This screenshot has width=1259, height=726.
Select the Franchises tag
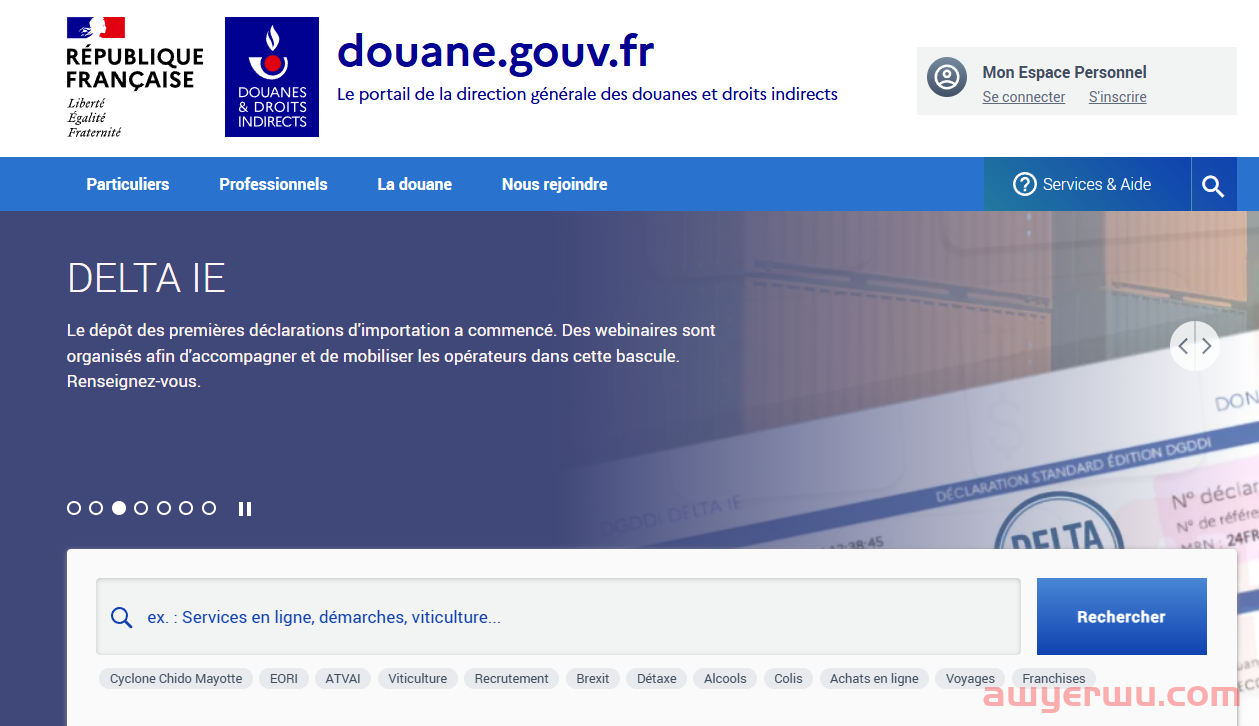(x=1054, y=678)
